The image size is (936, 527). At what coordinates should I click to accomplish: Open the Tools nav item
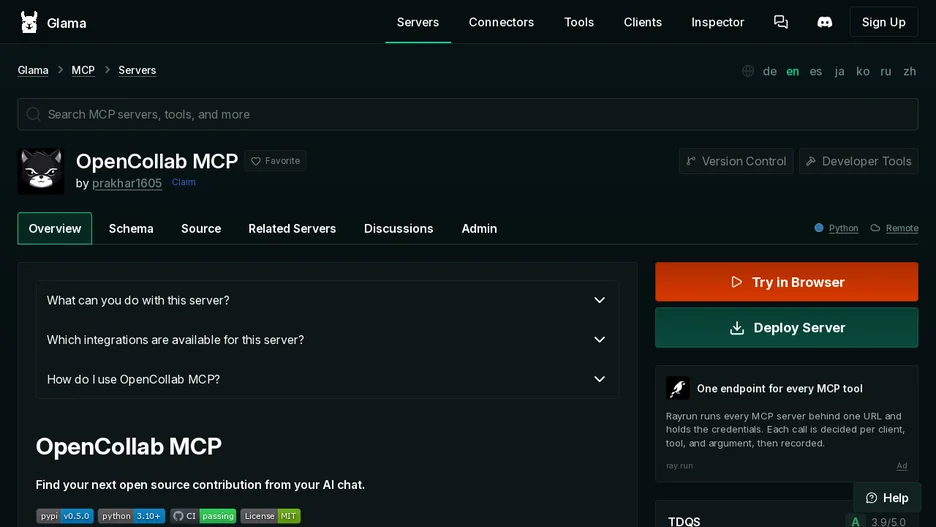pyautogui.click(x=579, y=22)
